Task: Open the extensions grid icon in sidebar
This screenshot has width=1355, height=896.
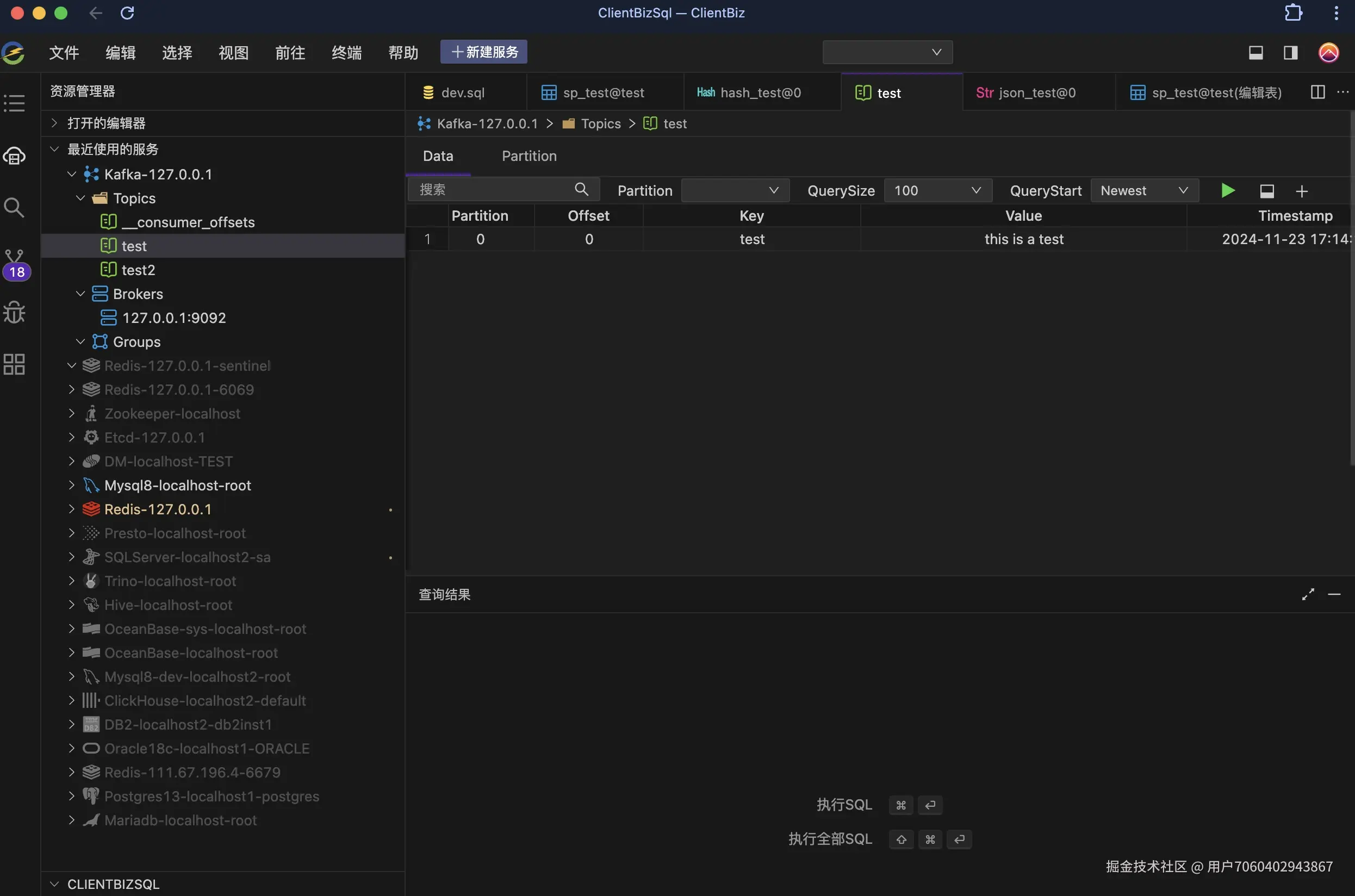Action: (x=14, y=364)
